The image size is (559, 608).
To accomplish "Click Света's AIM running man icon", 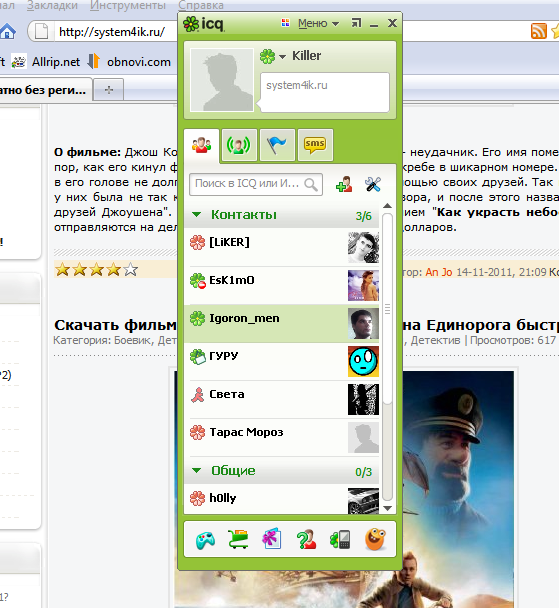I will [x=197, y=394].
